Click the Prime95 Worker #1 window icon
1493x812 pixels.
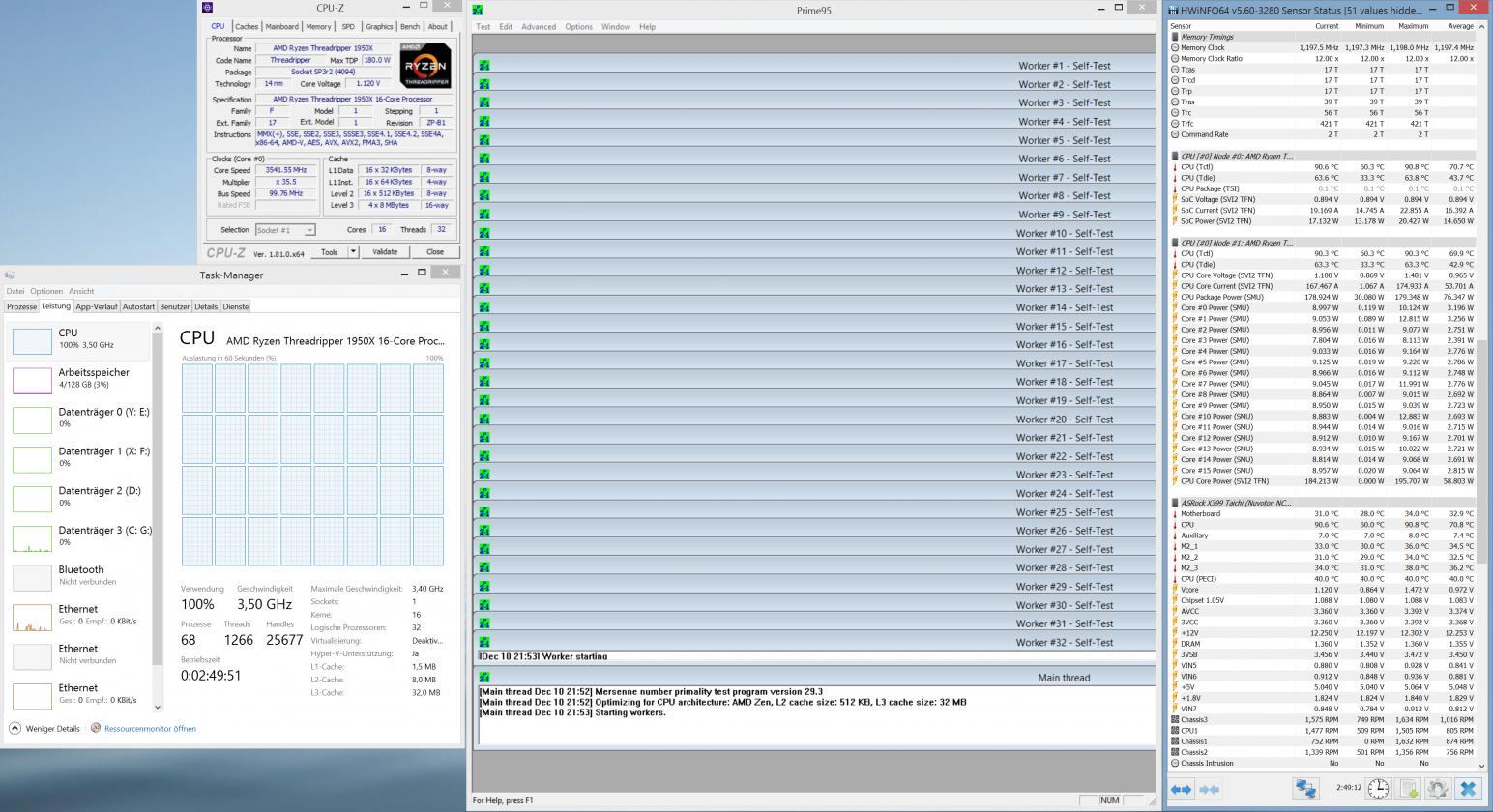click(x=483, y=66)
